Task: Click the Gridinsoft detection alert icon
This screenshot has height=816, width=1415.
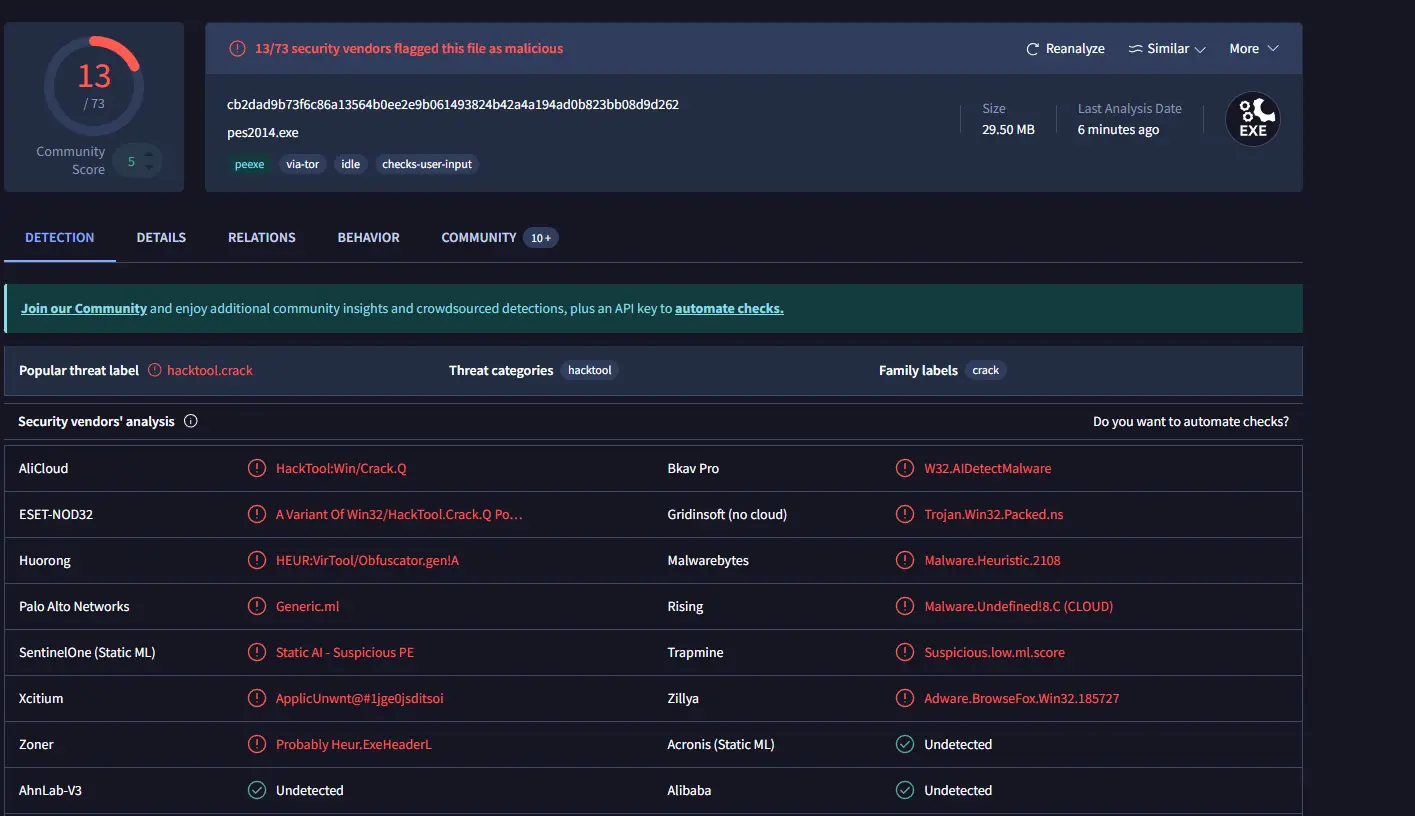Action: pyautogui.click(x=905, y=514)
